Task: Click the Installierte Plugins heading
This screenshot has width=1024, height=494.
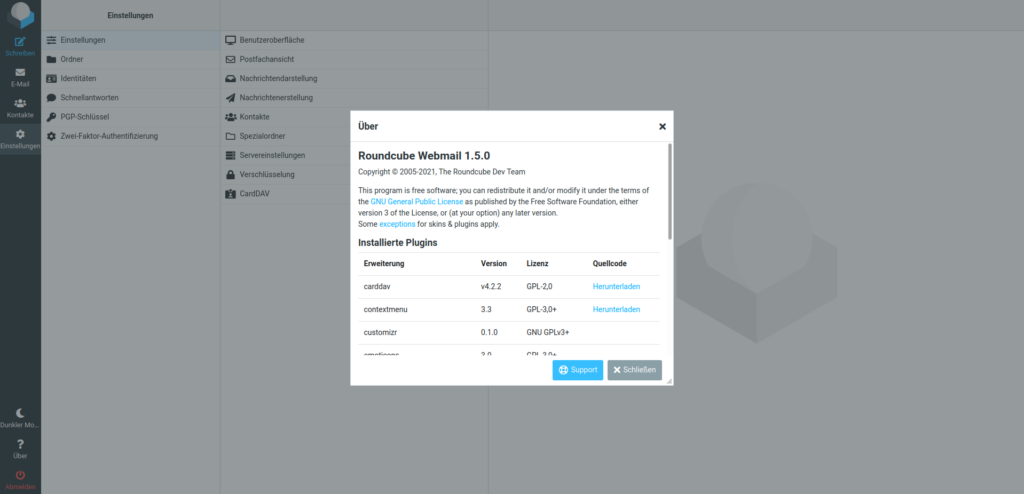Action: point(398,242)
